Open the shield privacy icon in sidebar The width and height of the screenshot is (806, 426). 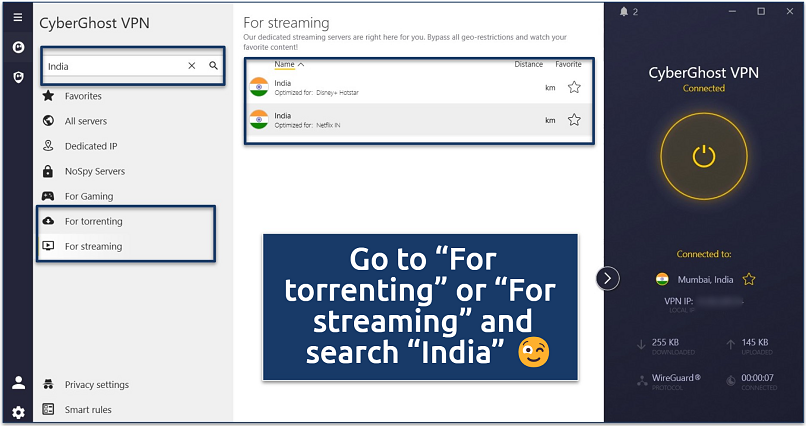click(17, 77)
